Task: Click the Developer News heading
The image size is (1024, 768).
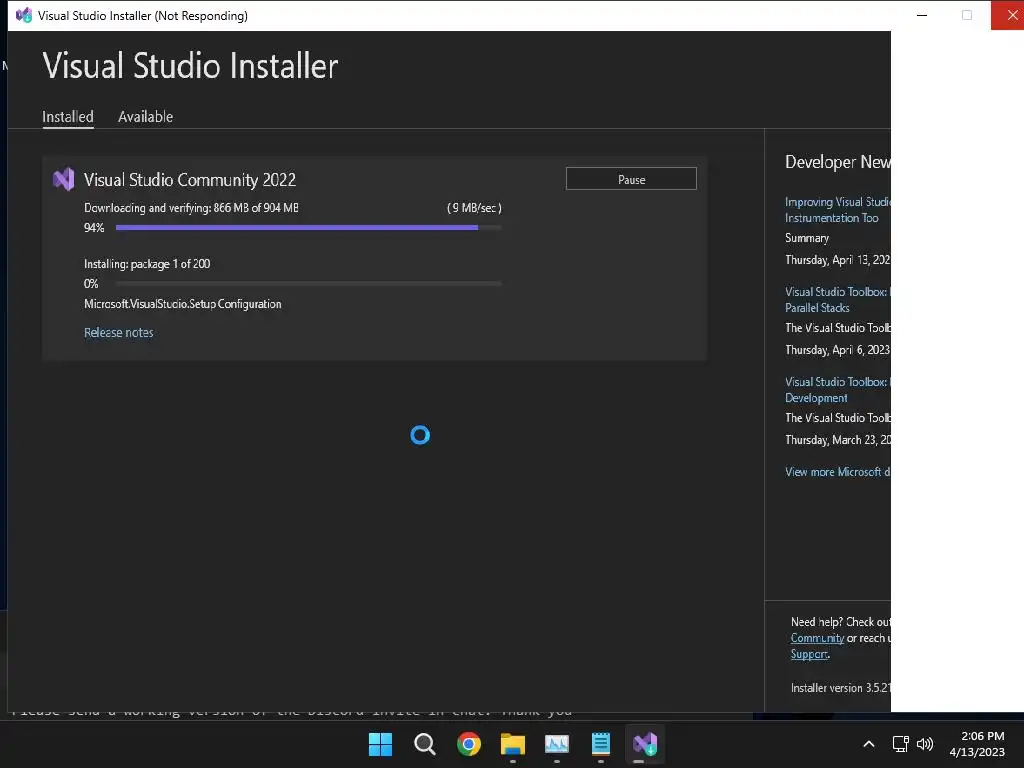Action: pyautogui.click(x=838, y=162)
